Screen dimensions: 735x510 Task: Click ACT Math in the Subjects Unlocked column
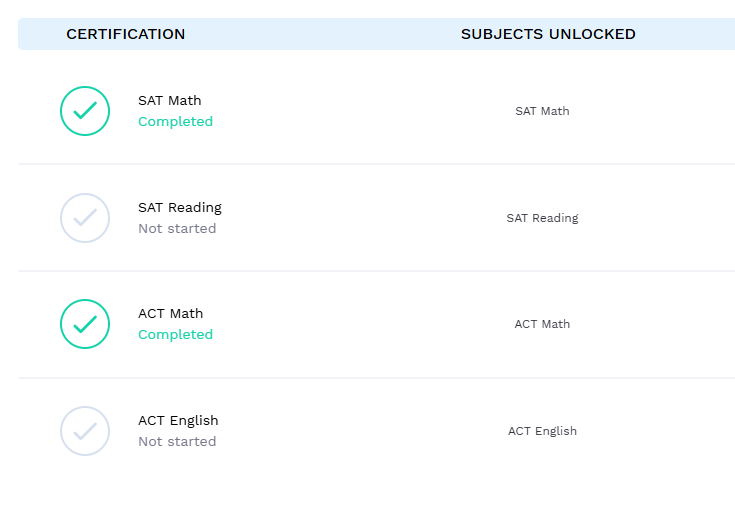[542, 324]
